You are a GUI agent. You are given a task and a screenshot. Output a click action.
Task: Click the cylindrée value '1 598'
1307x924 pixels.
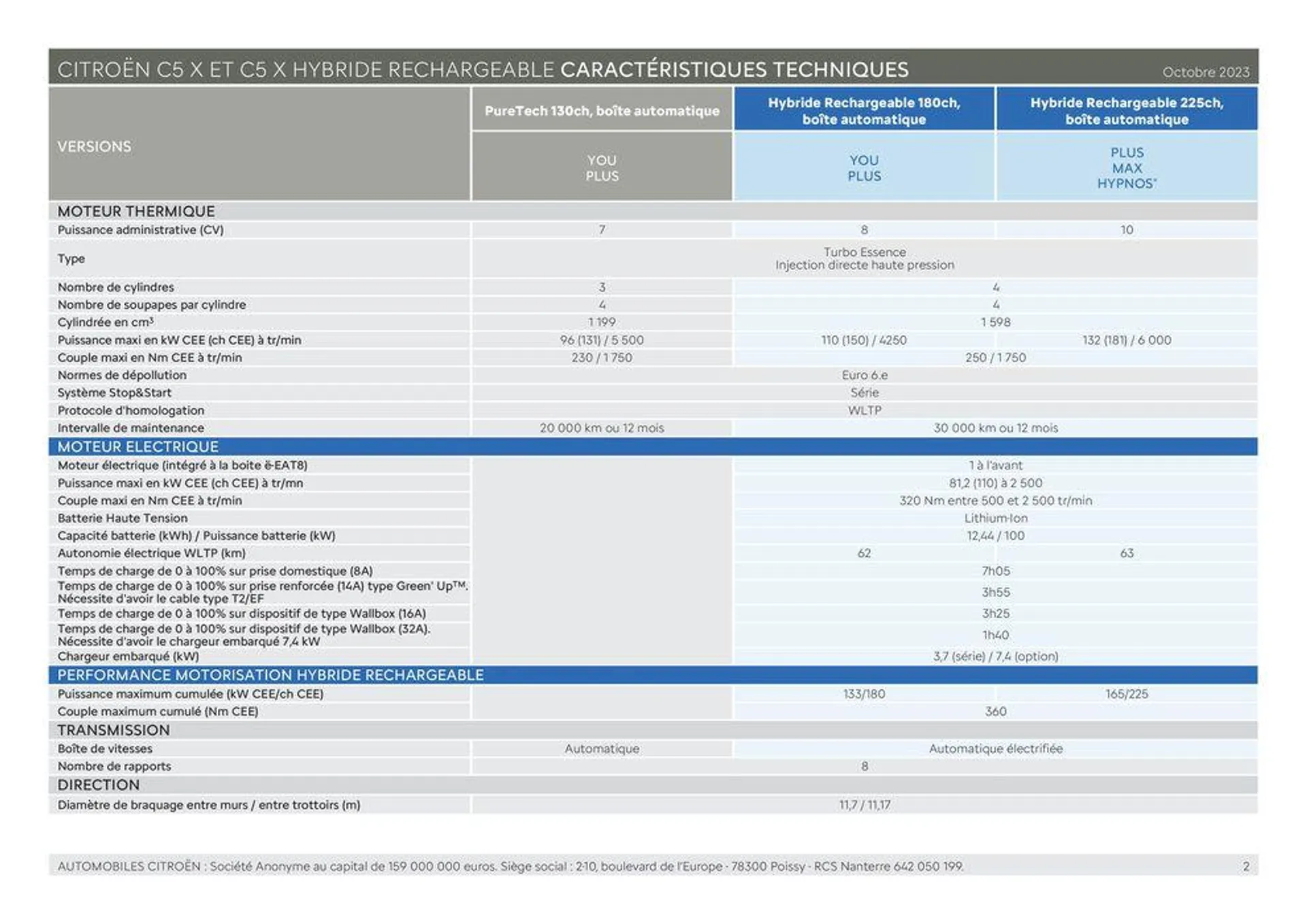995,322
